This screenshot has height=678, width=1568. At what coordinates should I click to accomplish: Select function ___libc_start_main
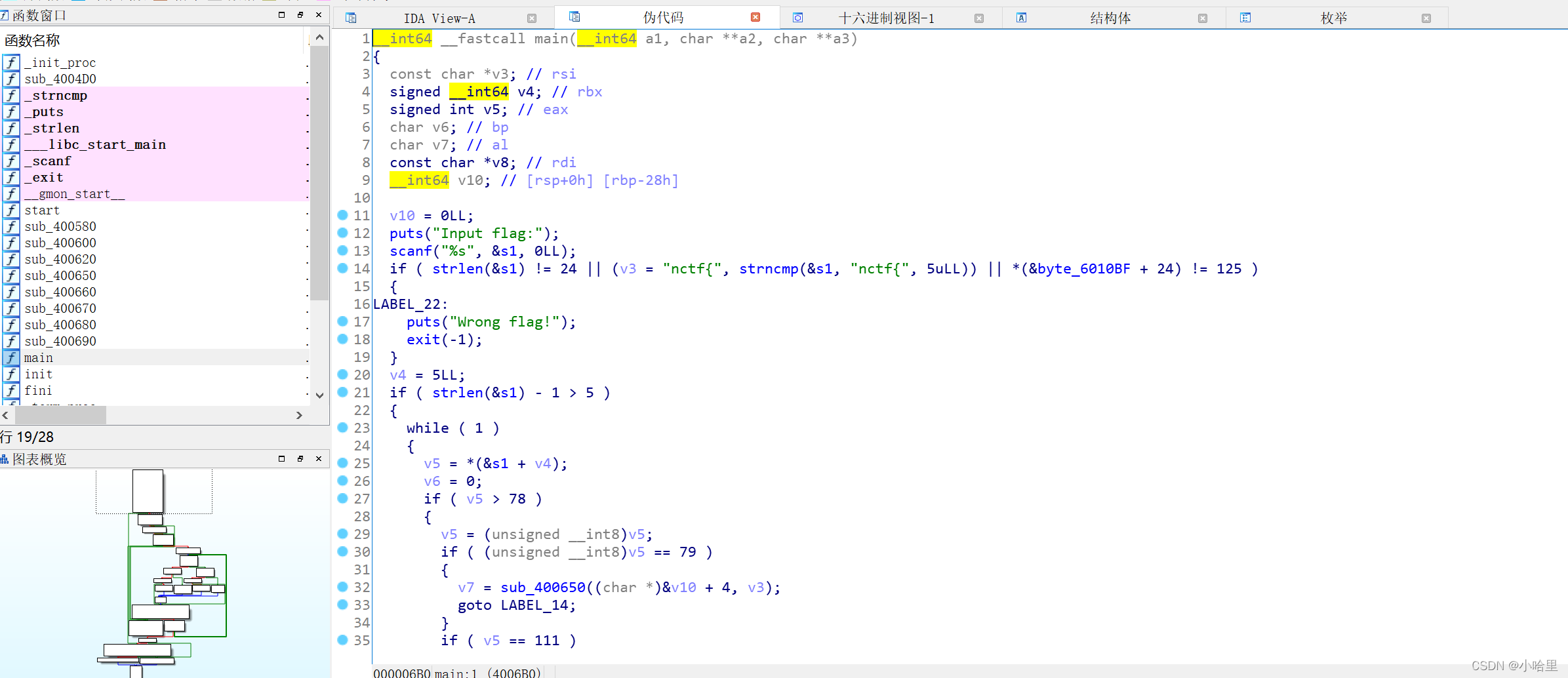click(95, 144)
